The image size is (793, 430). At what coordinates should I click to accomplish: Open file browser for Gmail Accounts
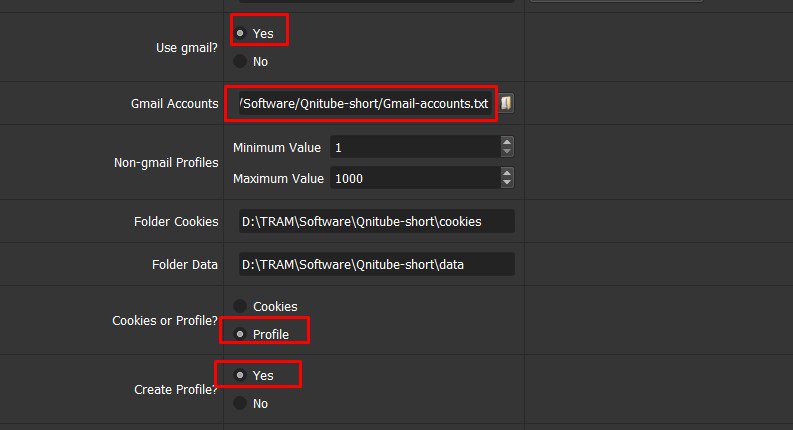click(x=506, y=103)
